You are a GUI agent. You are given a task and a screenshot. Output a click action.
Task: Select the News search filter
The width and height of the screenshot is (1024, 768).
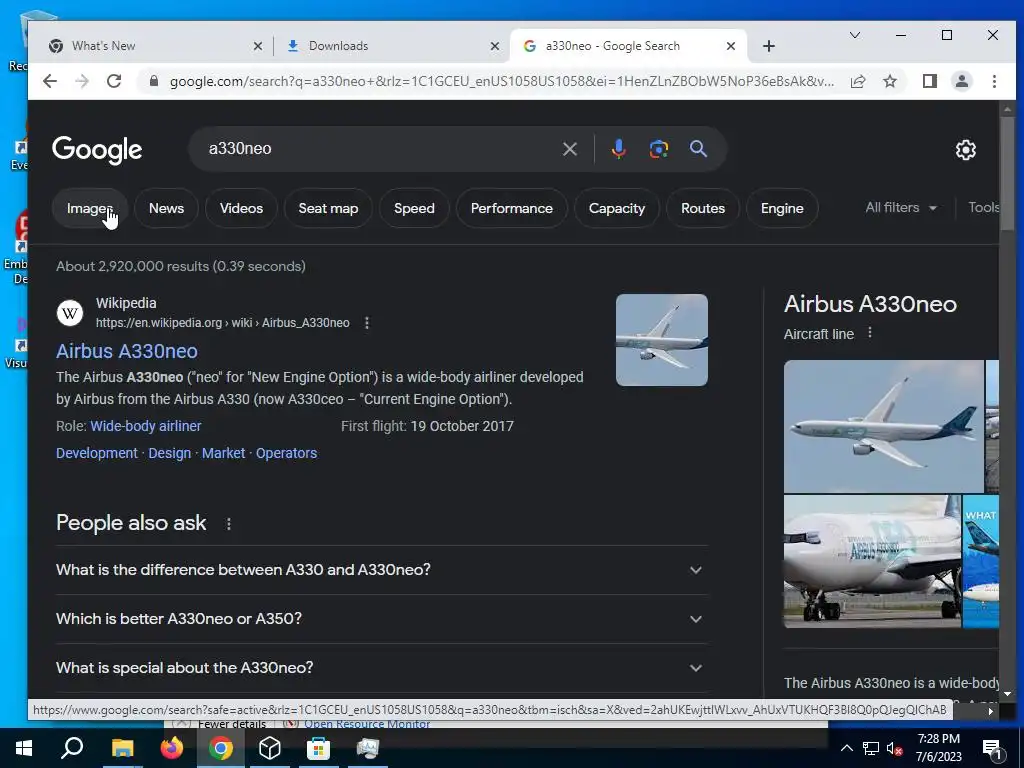click(x=166, y=208)
